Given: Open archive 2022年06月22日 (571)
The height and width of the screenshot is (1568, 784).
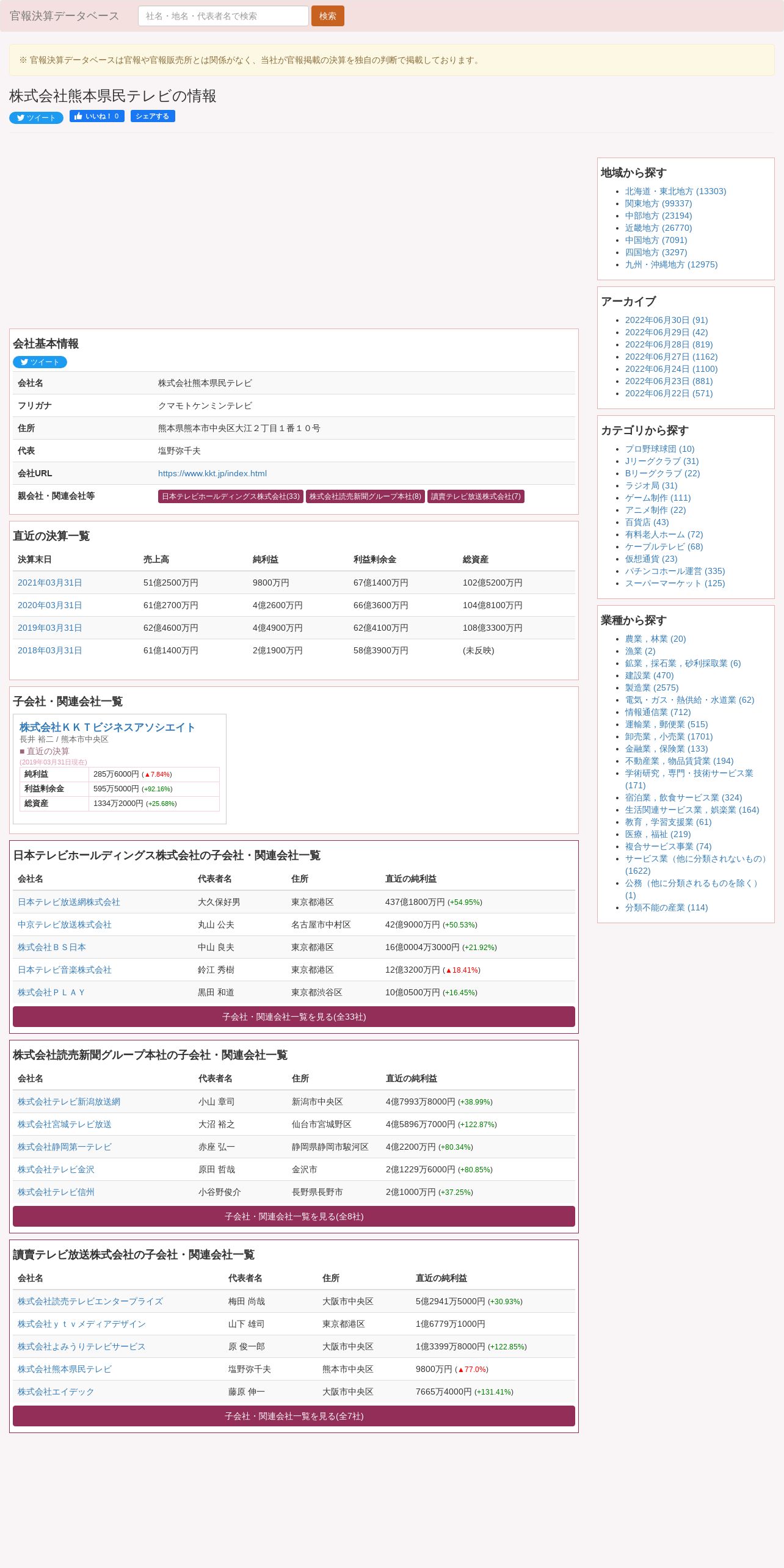Looking at the screenshot, I should (x=669, y=393).
